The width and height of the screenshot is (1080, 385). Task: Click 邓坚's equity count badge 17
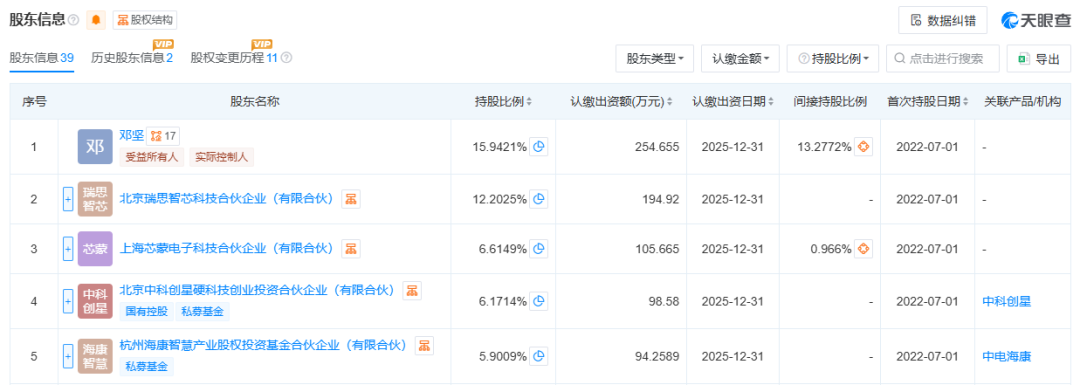pyautogui.click(x=163, y=136)
